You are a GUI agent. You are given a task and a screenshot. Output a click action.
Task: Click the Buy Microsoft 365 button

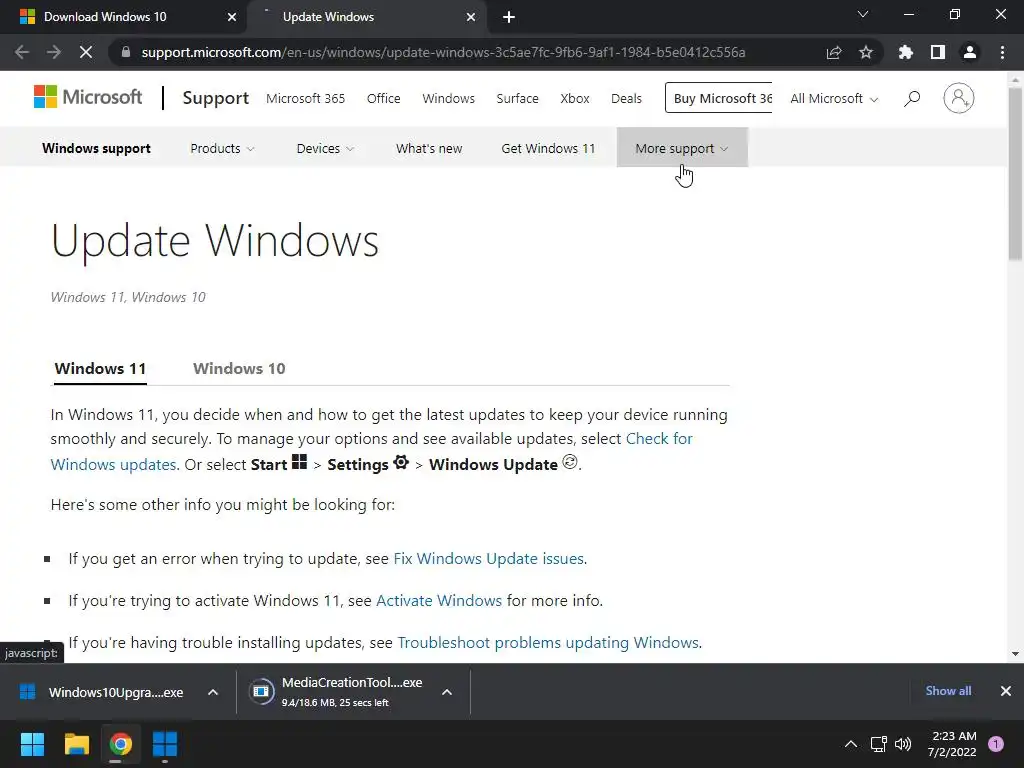718,98
